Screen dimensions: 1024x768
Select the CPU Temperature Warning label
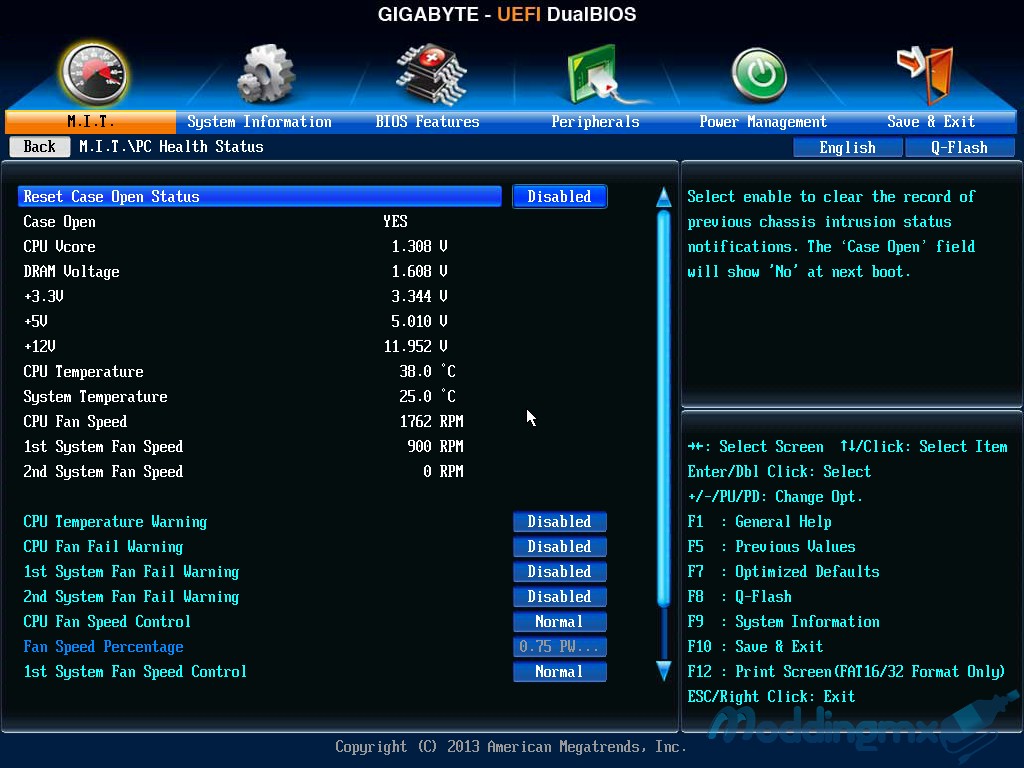(x=115, y=522)
